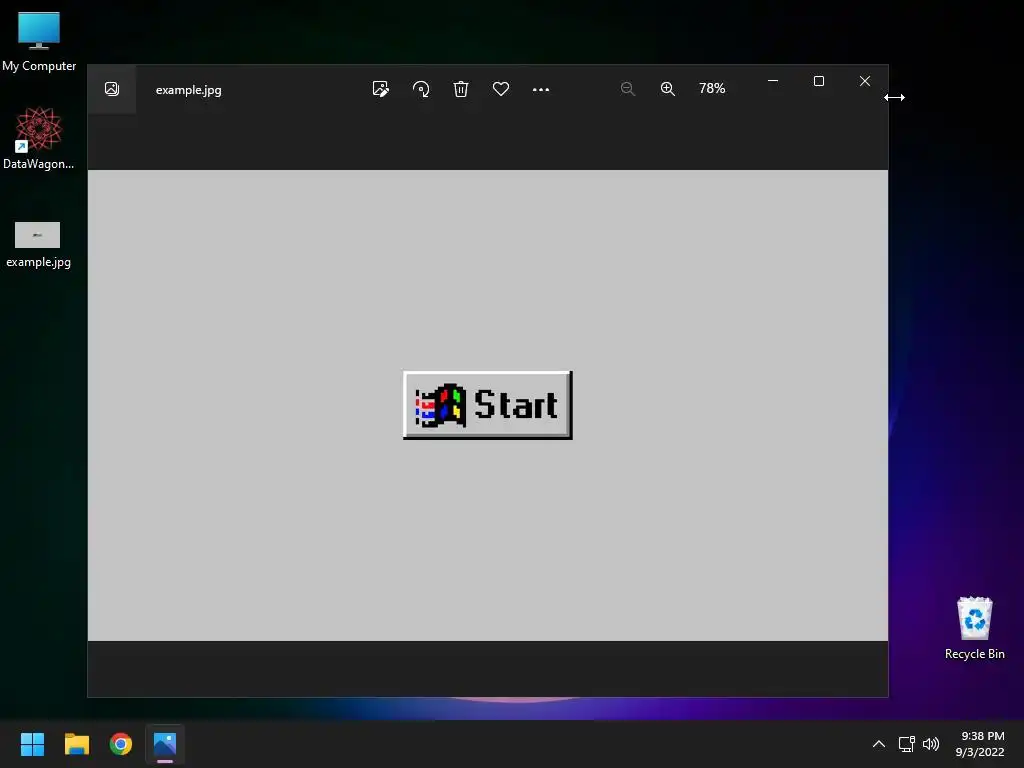Click the 78% zoom level value

[x=712, y=88]
